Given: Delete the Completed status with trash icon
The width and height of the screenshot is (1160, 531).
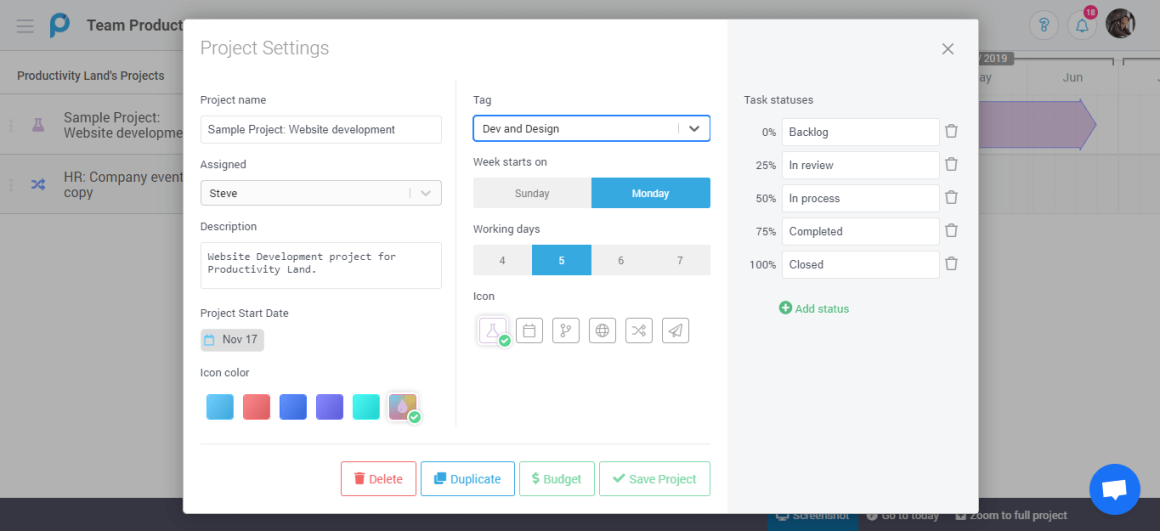Looking at the screenshot, I should coord(951,231).
